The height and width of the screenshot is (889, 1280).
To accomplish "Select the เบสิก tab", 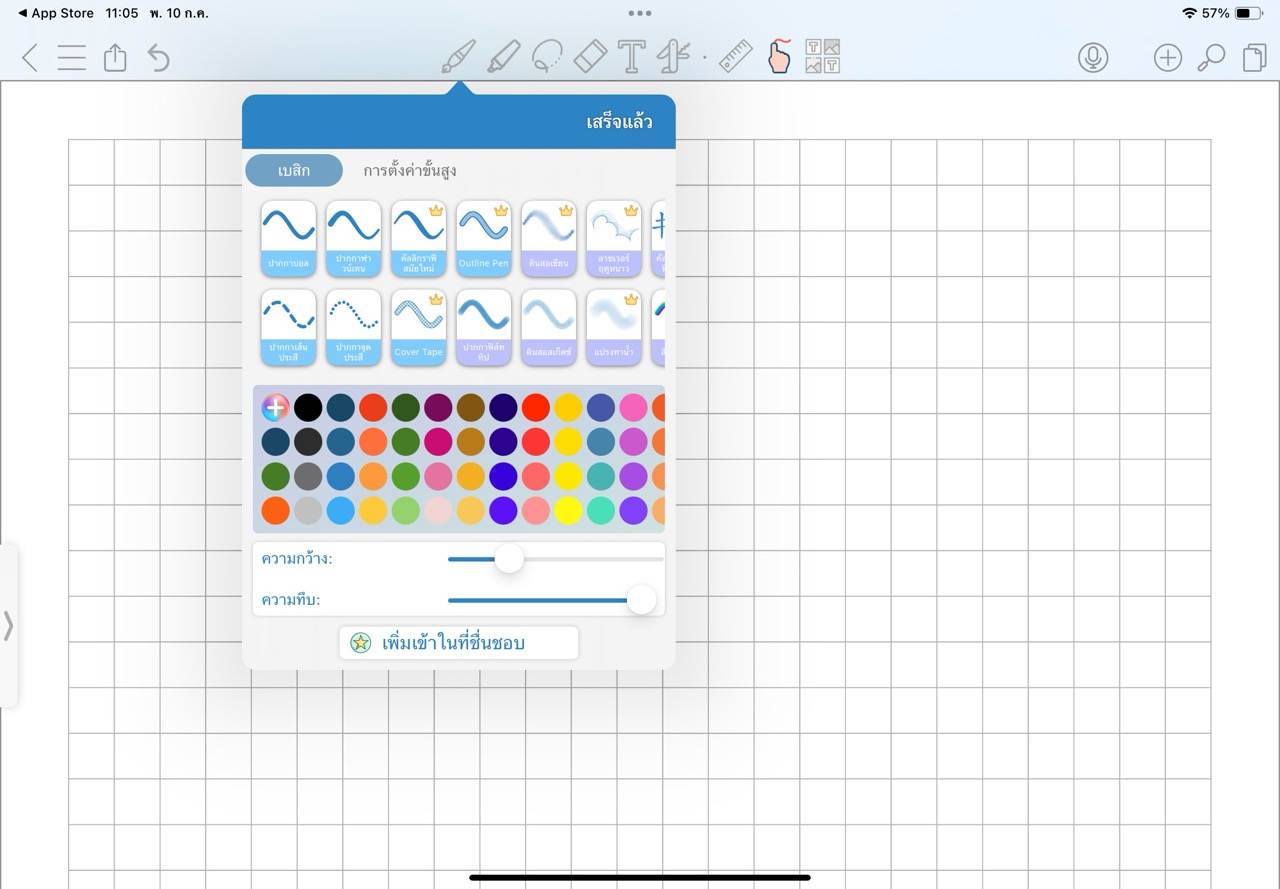I will (x=294, y=171).
